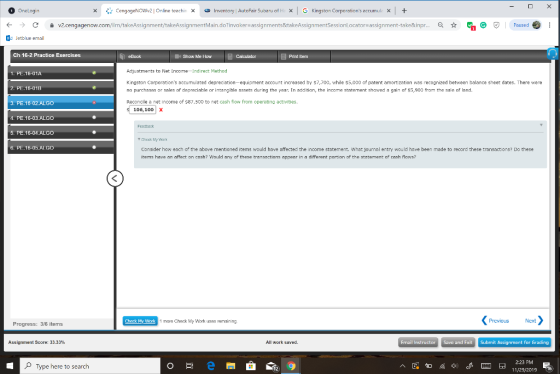Switch to the Kingston Corporation Google tab
Image resolution: width=560 pixels, height=374 pixels.
346,11
